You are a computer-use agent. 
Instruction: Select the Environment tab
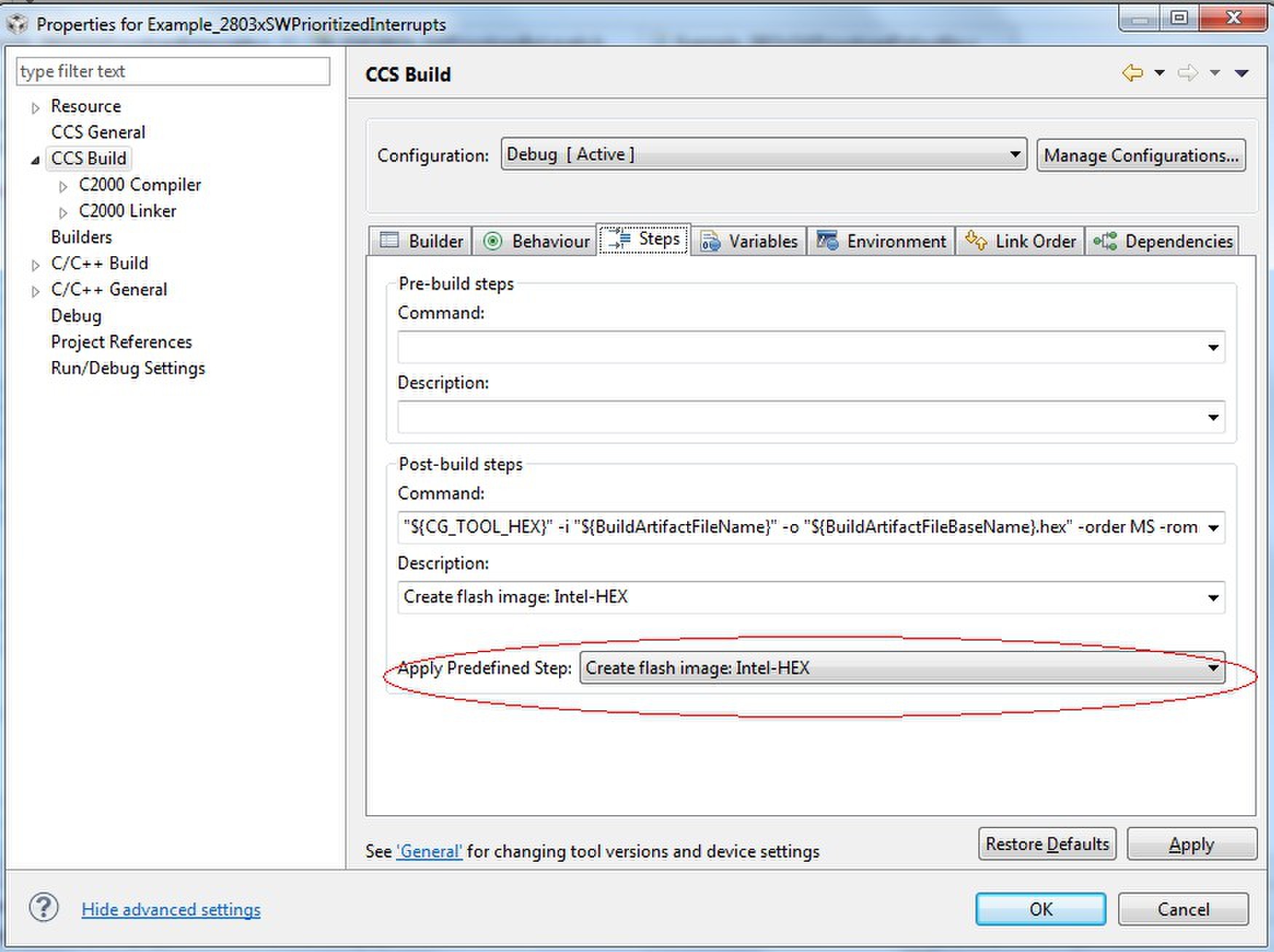(x=882, y=241)
